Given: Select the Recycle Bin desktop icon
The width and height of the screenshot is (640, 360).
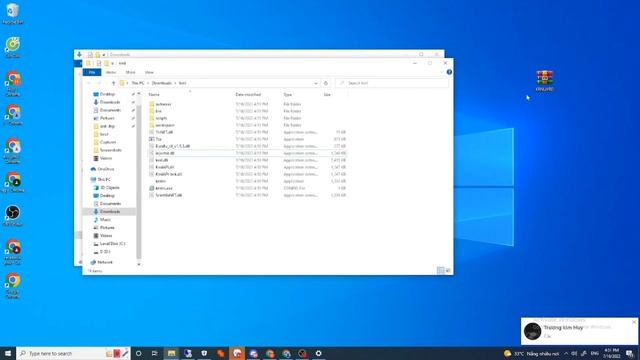Looking at the screenshot, I should tap(13, 14).
